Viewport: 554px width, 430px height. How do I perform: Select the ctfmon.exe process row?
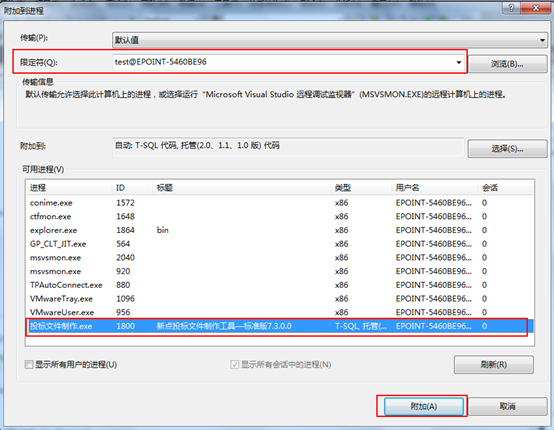pos(280,216)
